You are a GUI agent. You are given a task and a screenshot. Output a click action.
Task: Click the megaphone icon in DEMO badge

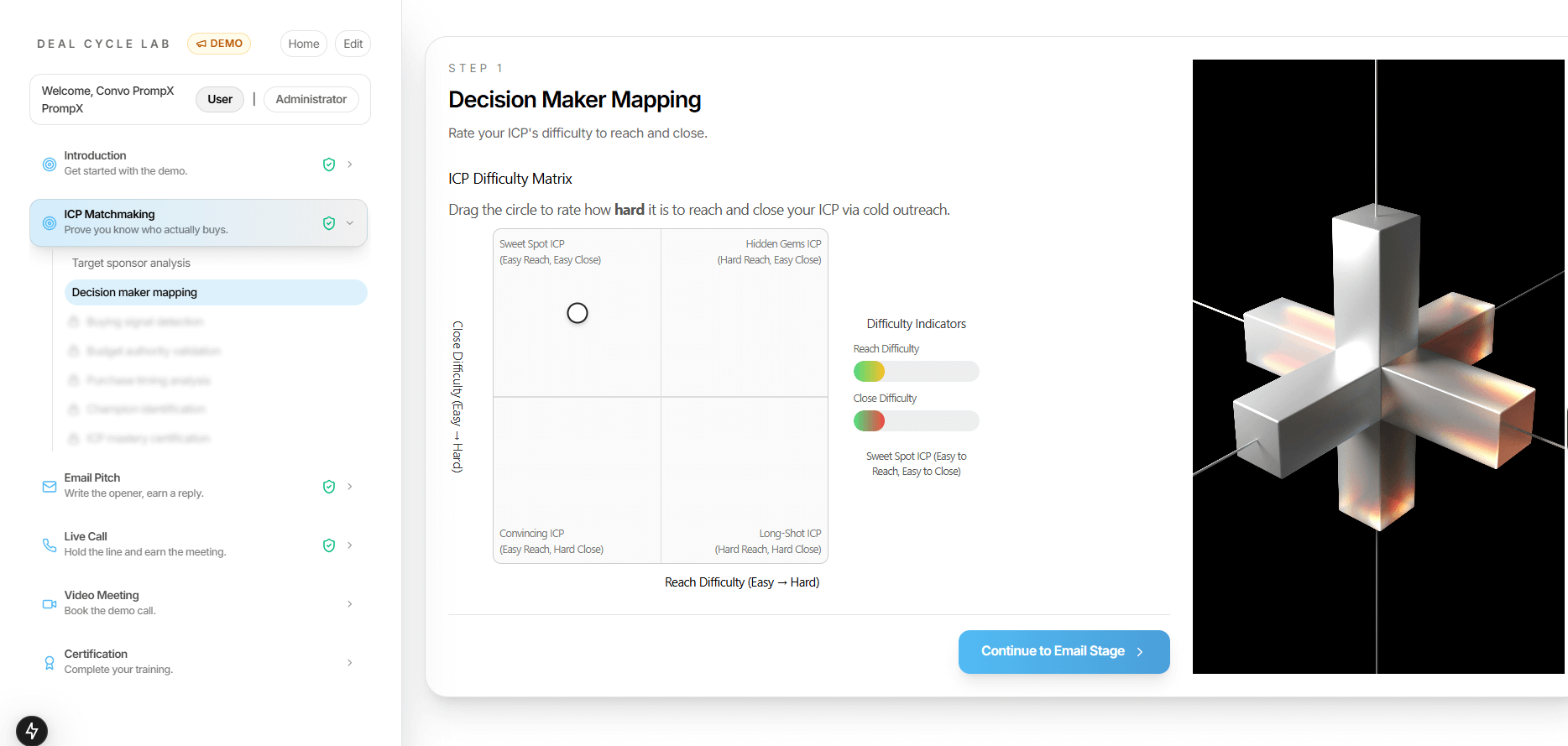coord(201,44)
